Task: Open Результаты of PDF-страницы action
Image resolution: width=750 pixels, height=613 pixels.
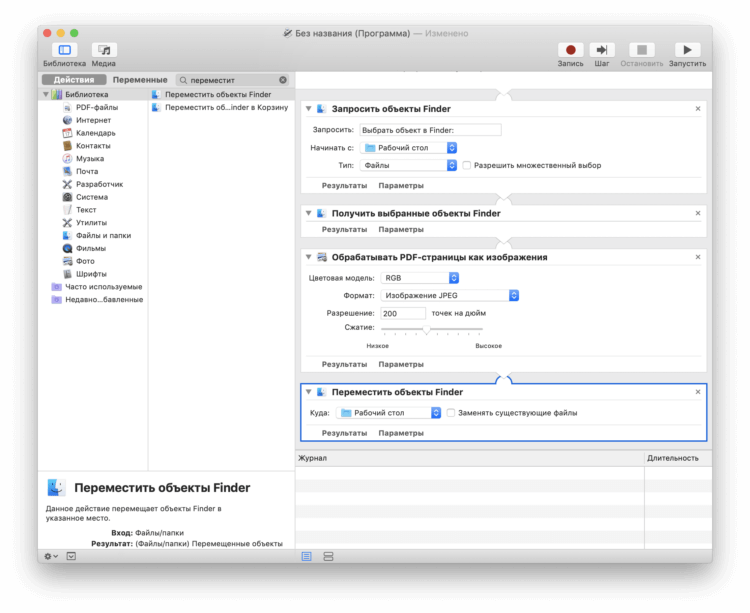Action: pos(344,364)
